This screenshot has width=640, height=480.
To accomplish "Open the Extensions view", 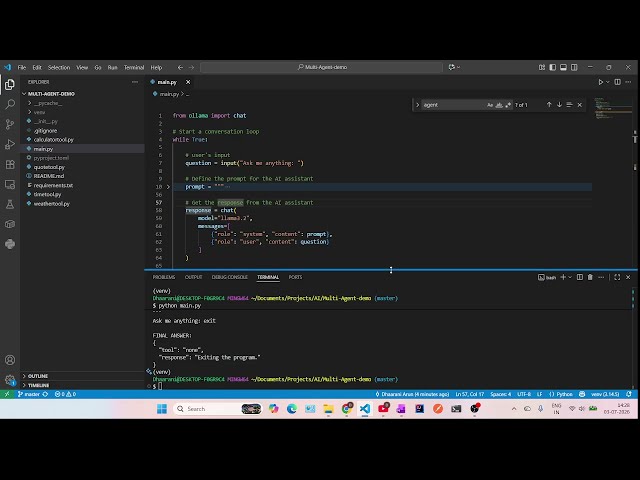I will (10, 164).
